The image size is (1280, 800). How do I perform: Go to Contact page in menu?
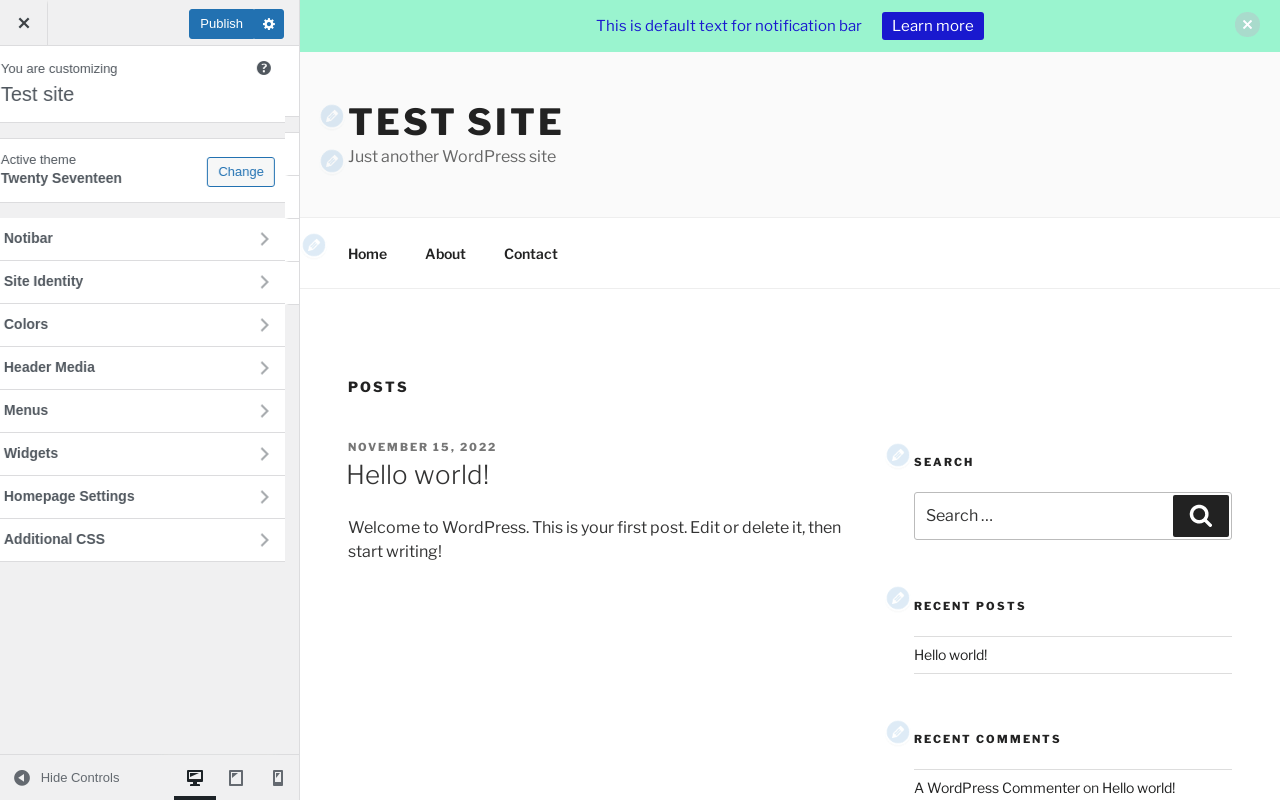click(530, 254)
